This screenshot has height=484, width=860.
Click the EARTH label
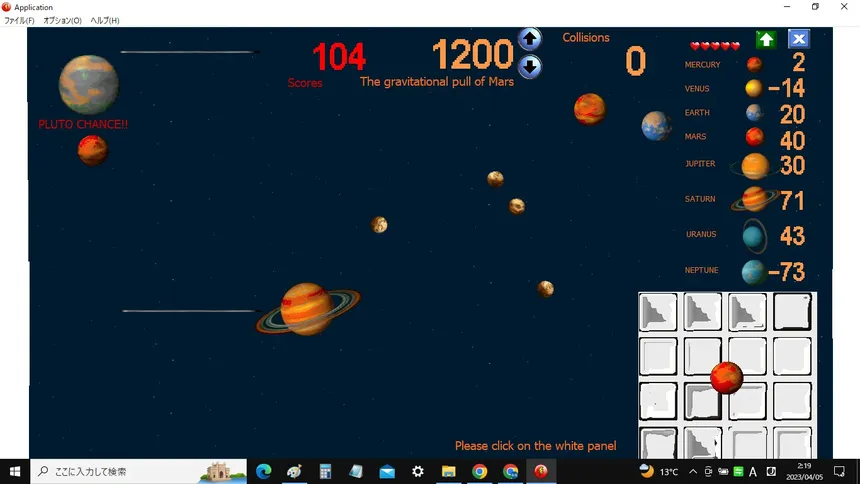pyautogui.click(x=697, y=112)
